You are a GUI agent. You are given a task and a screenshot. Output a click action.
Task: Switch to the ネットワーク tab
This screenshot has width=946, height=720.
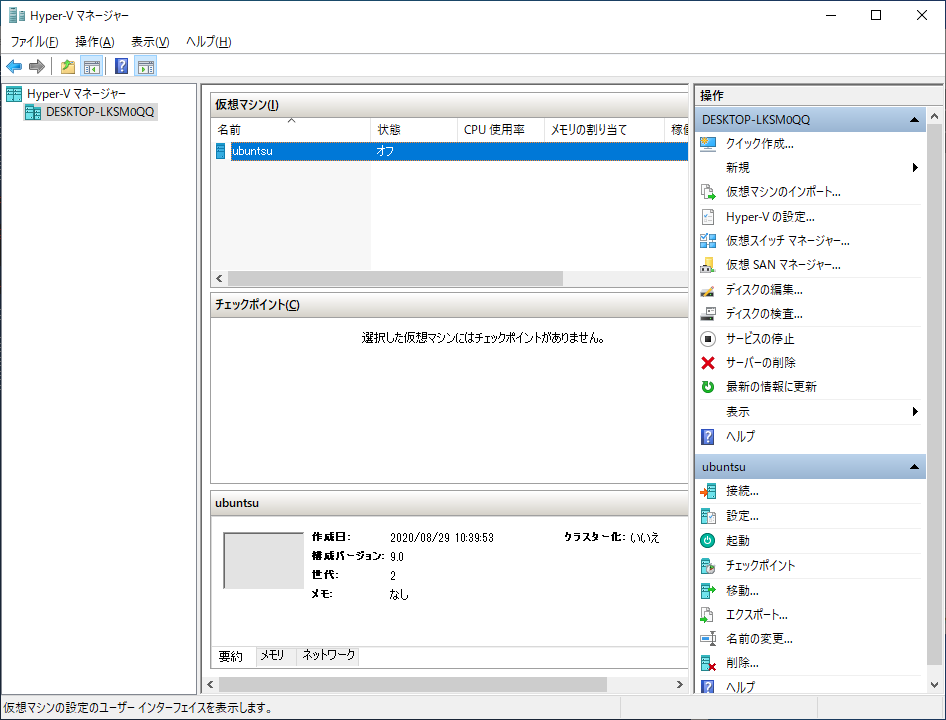click(328, 655)
